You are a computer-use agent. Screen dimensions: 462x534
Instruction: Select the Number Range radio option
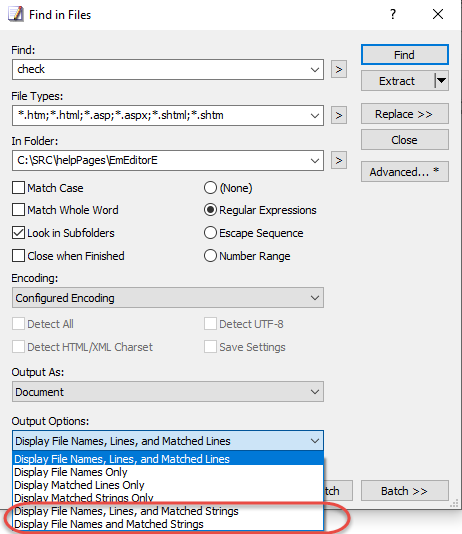(x=210, y=256)
